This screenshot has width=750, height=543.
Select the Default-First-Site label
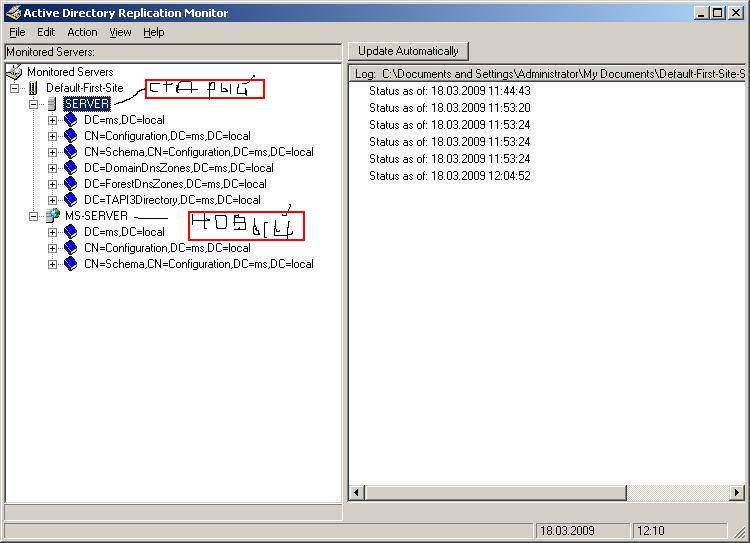point(85,88)
